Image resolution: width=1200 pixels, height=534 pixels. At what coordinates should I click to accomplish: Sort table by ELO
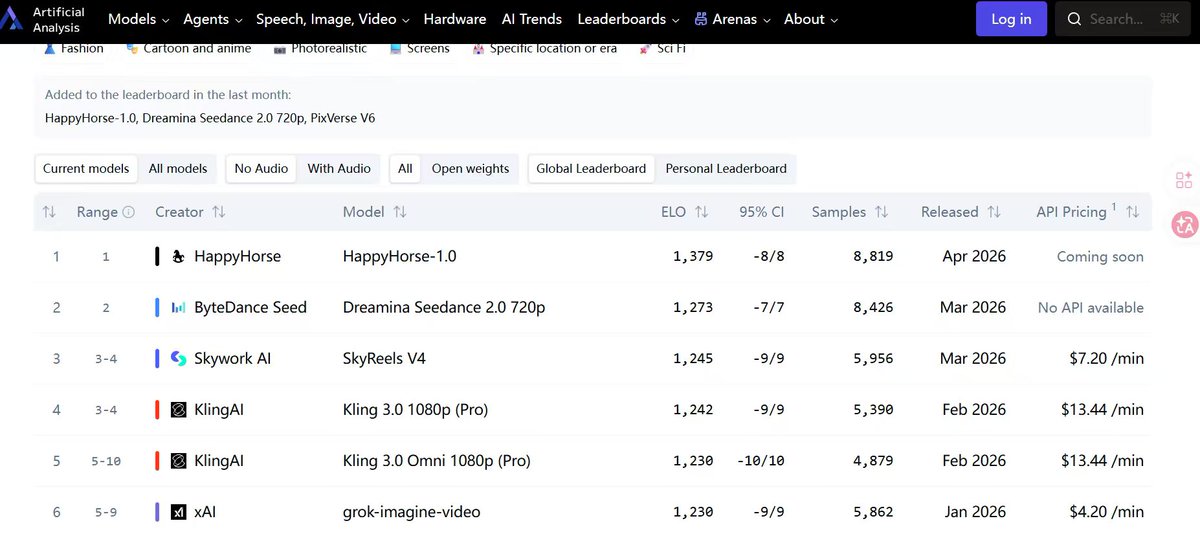685,212
